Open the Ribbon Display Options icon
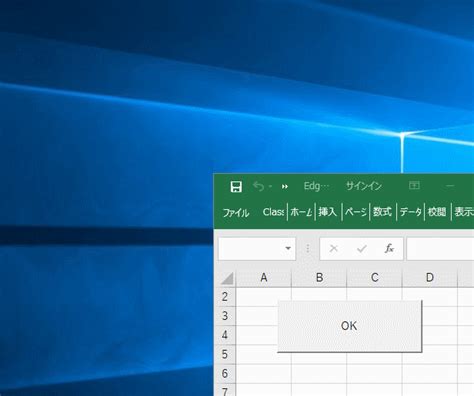 click(x=414, y=185)
